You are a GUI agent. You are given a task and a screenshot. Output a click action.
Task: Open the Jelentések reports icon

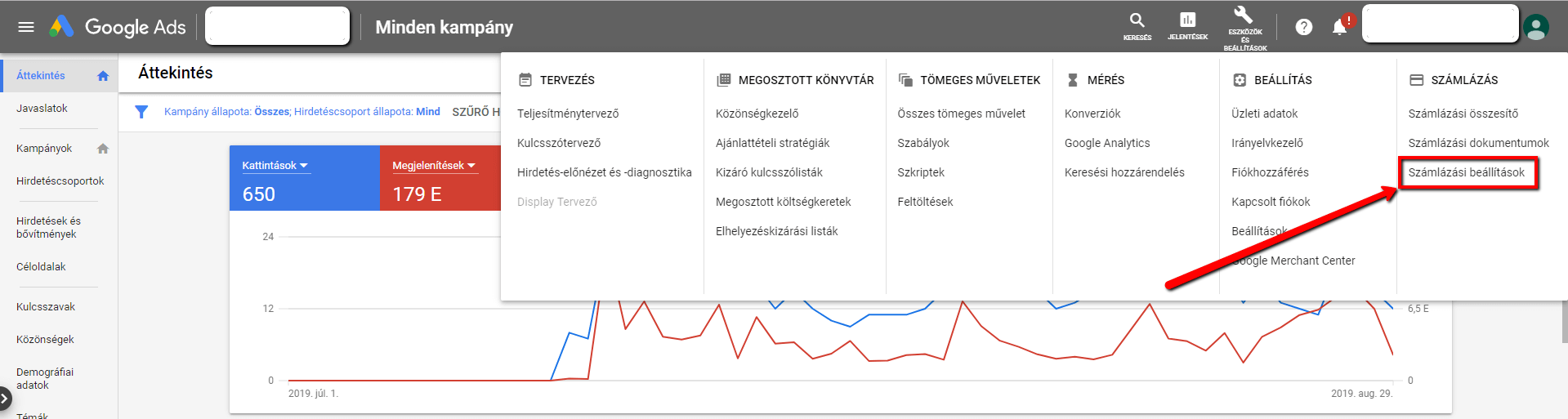[1187, 25]
